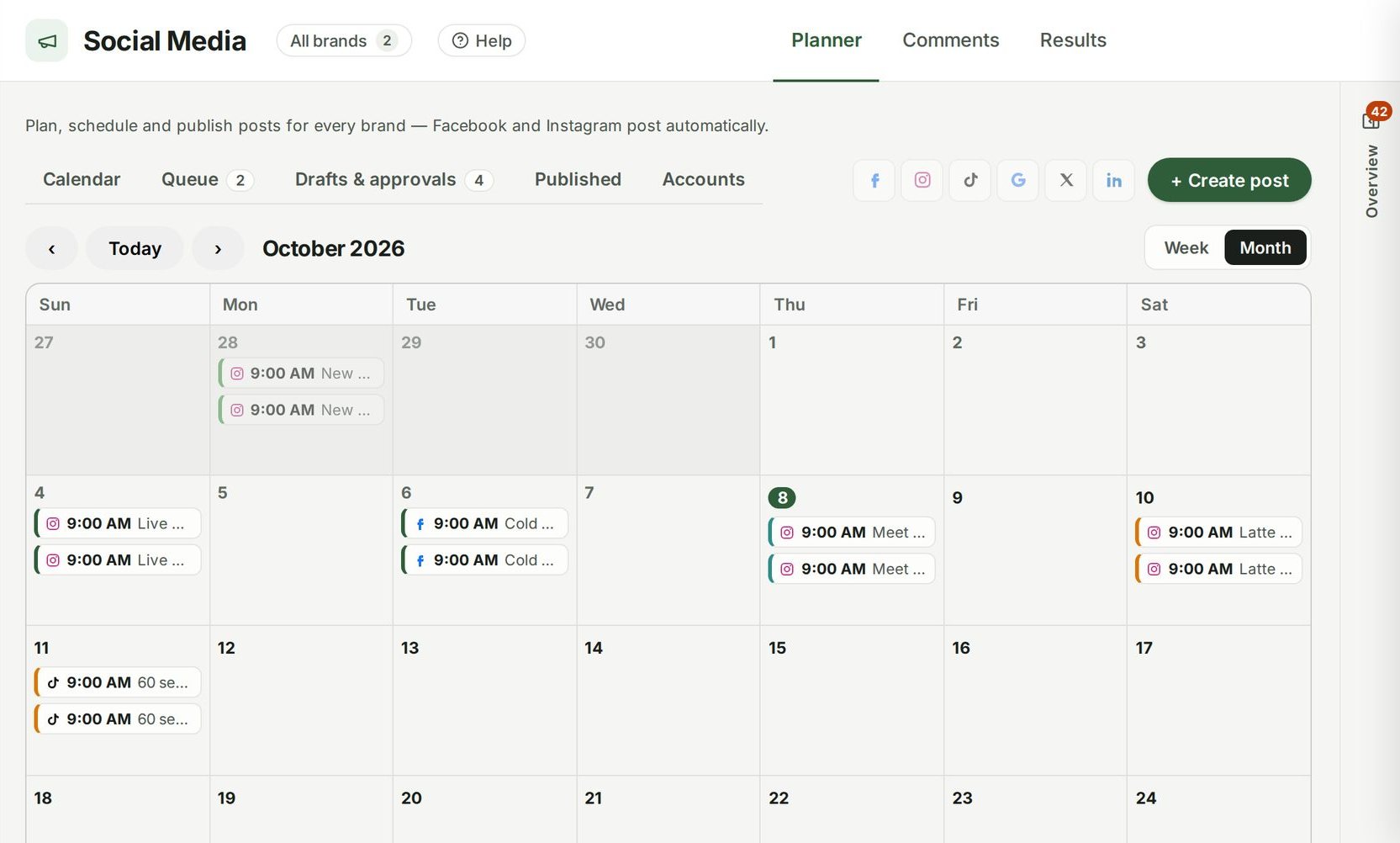Switch calendar to Month view
The height and width of the screenshot is (843, 1400).
[x=1265, y=247]
